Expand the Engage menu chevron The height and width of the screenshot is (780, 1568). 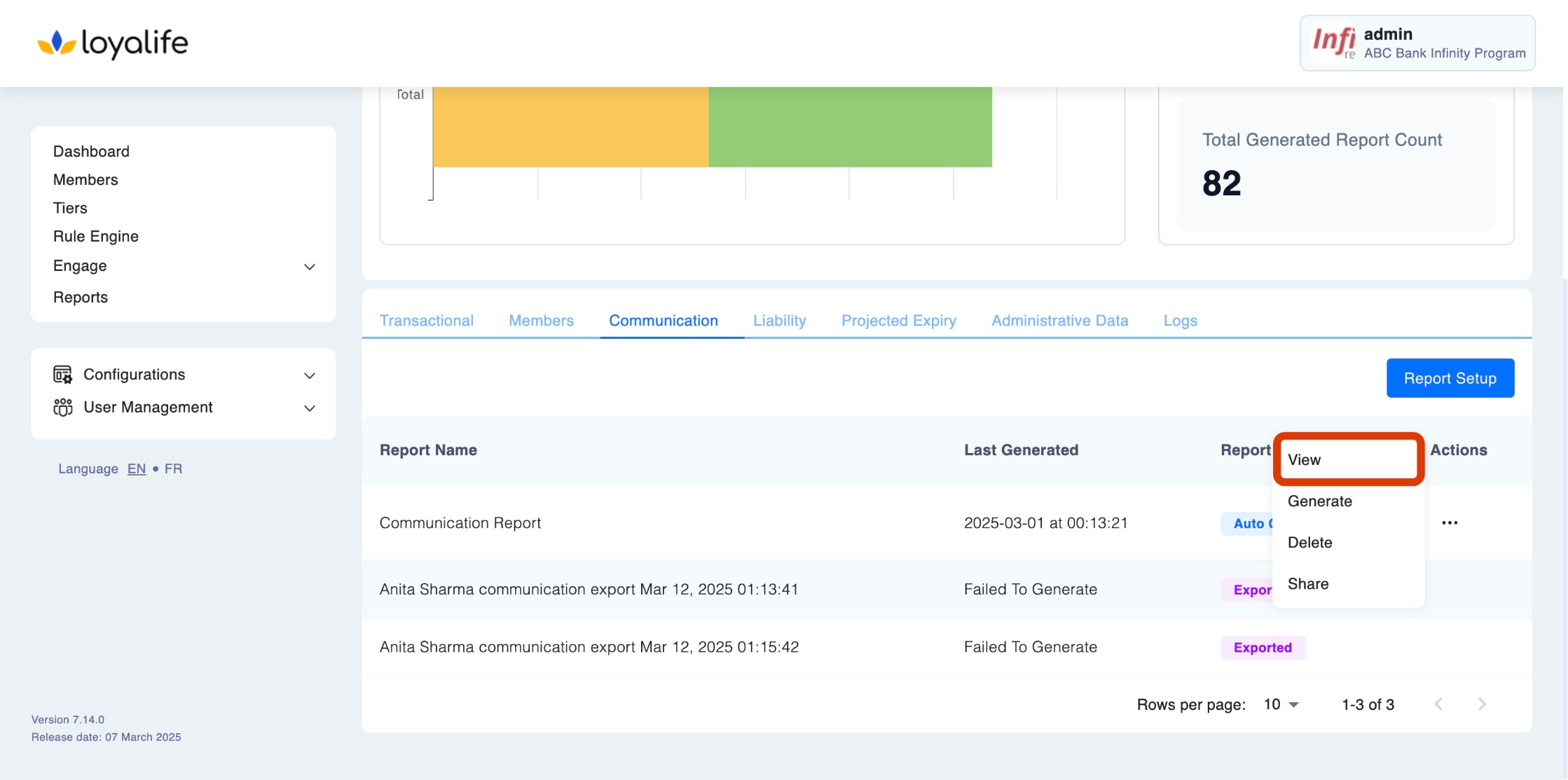click(x=309, y=267)
